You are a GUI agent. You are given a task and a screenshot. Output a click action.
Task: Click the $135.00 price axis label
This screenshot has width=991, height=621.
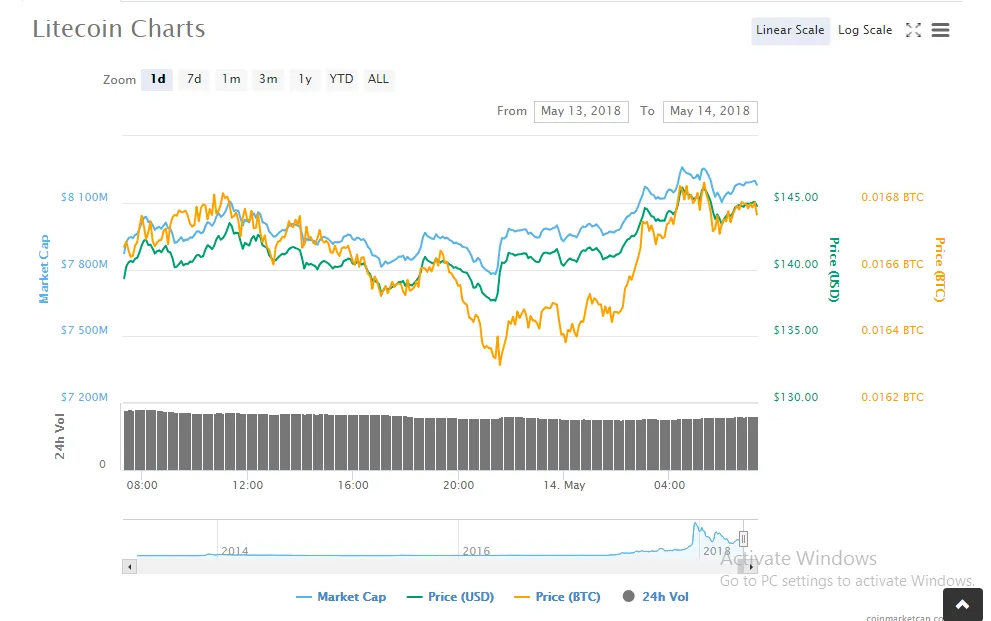click(x=796, y=330)
